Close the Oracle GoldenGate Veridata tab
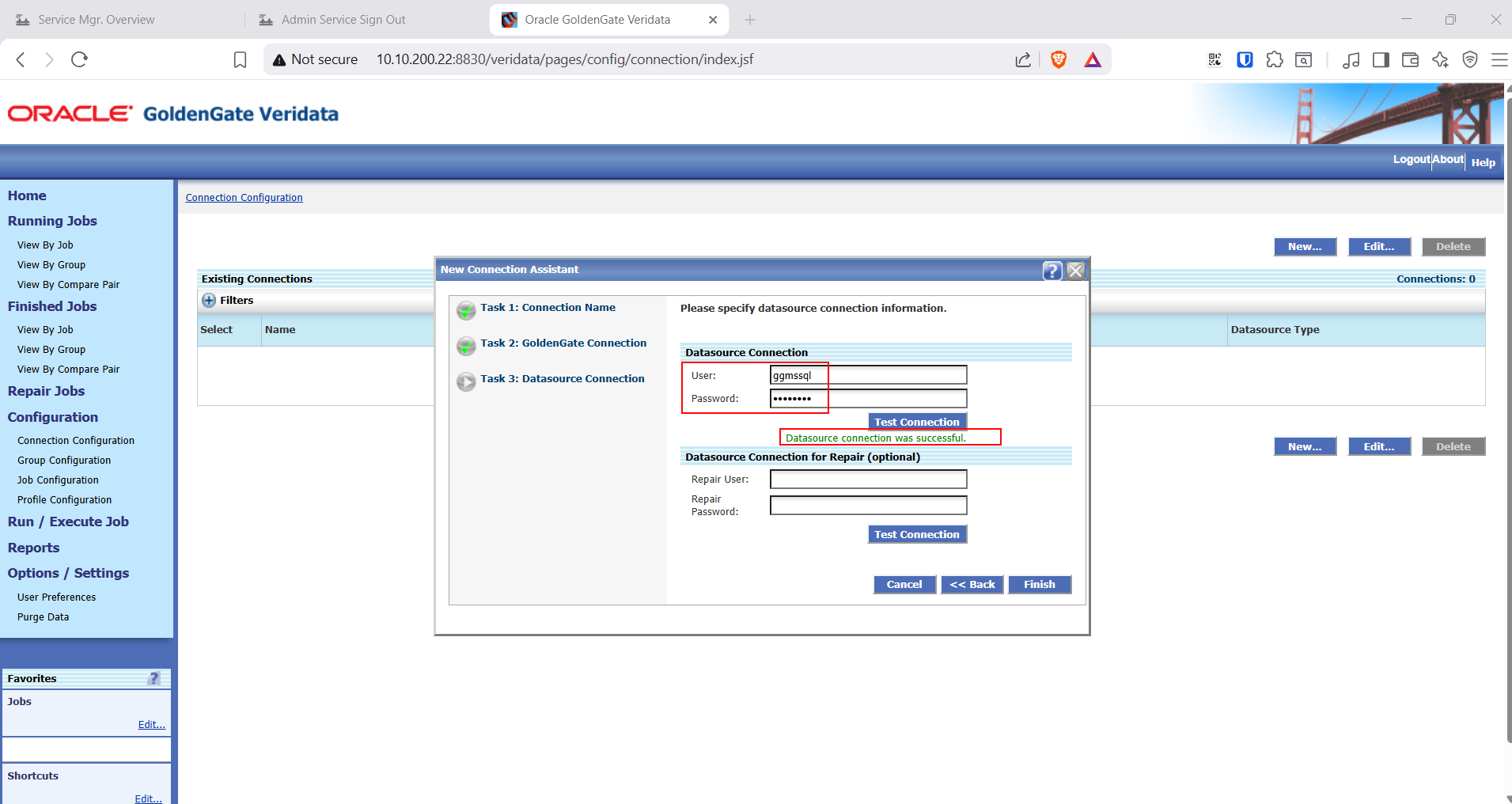The width and height of the screenshot is (1512, 804). click(x=713, y=20)
